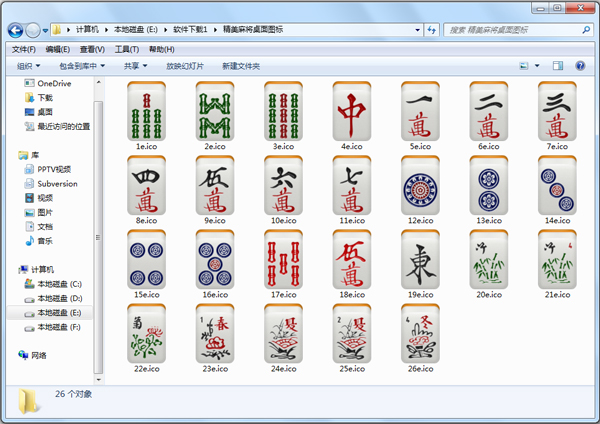Click the 放映幻灯片 button
The image size is (600, 424).
[185, 66]
